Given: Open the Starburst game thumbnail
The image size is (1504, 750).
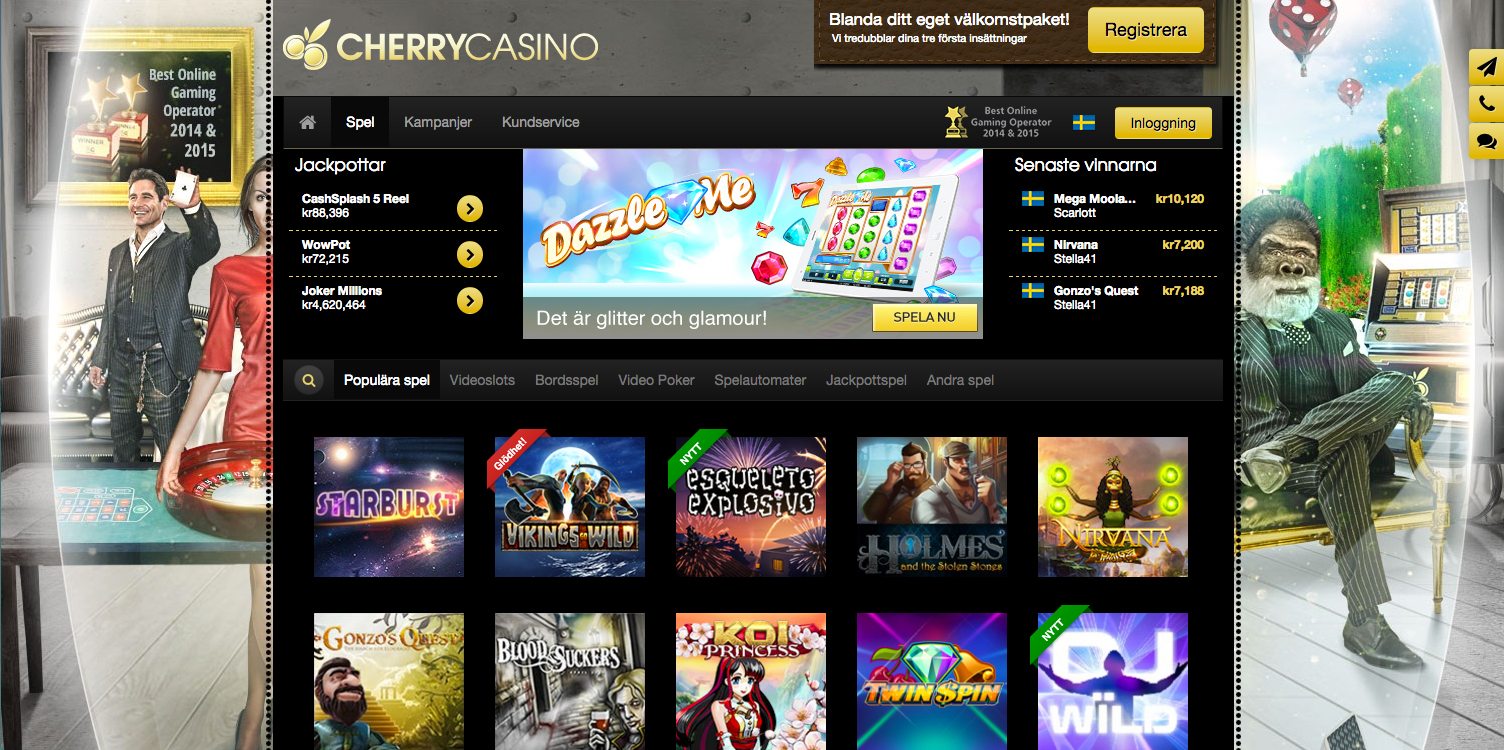Looking at the screenshot, I should click(389, 507).
